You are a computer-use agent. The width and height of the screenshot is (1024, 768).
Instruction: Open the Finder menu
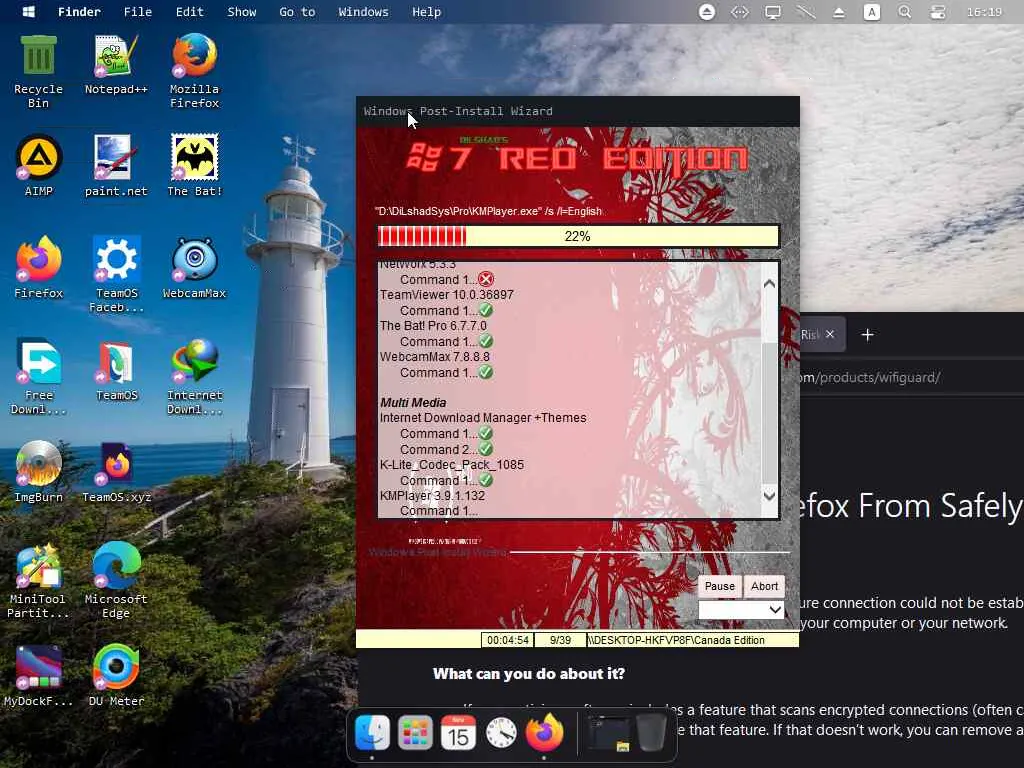[x=79, y=12]
